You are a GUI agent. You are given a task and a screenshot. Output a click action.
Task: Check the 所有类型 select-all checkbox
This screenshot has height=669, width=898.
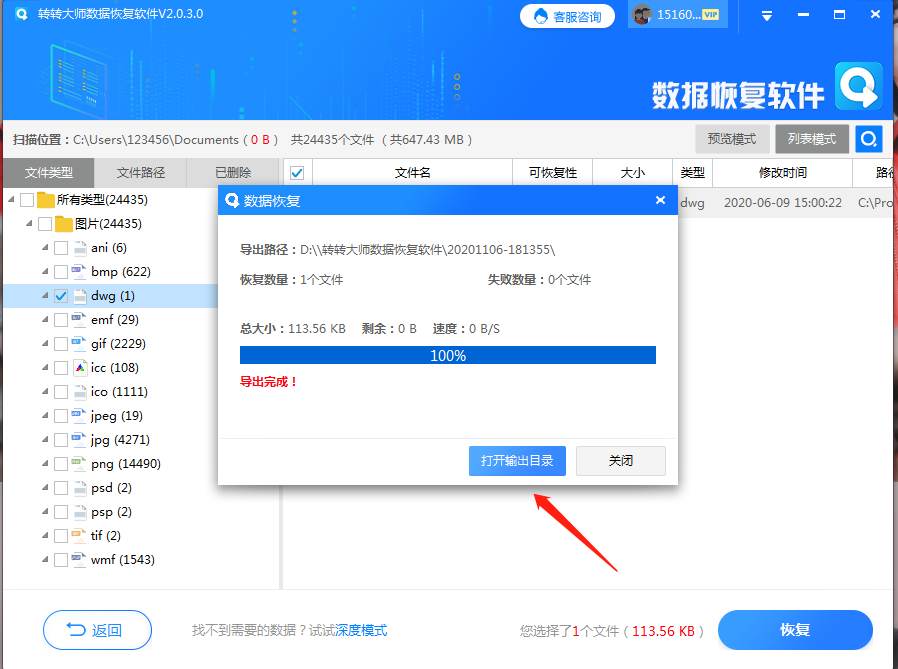click(x=26, y=199)
